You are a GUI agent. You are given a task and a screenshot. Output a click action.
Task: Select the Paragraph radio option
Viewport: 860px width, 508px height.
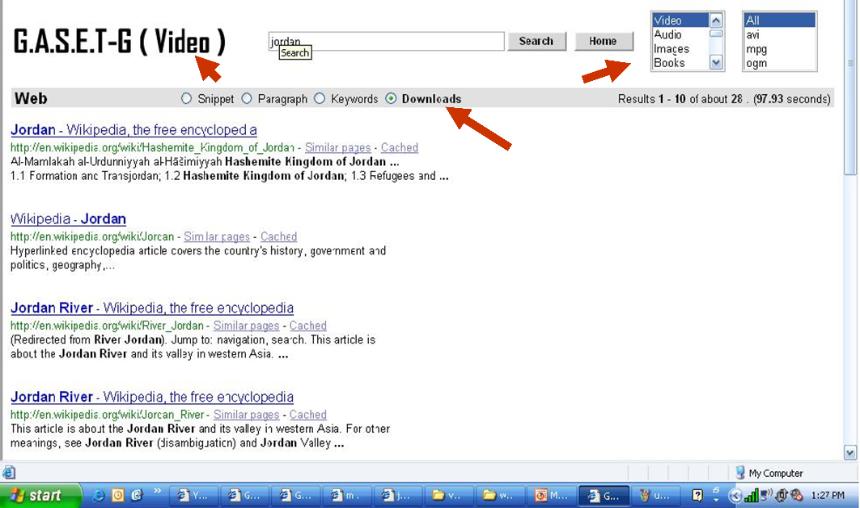246,99
